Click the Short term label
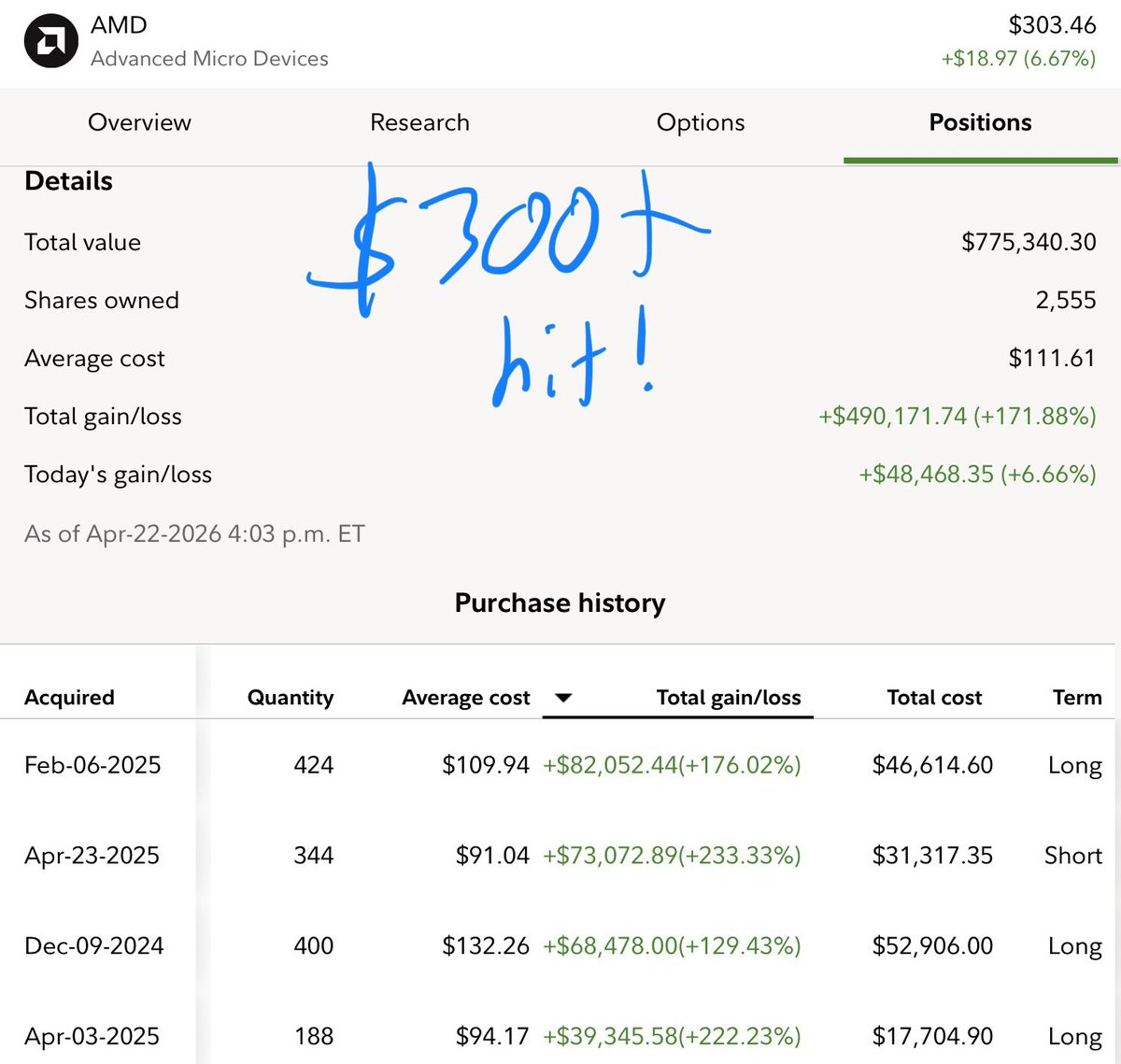Image resolution: width=1121 pixels, height=1064 pixels. [1073, 856]
